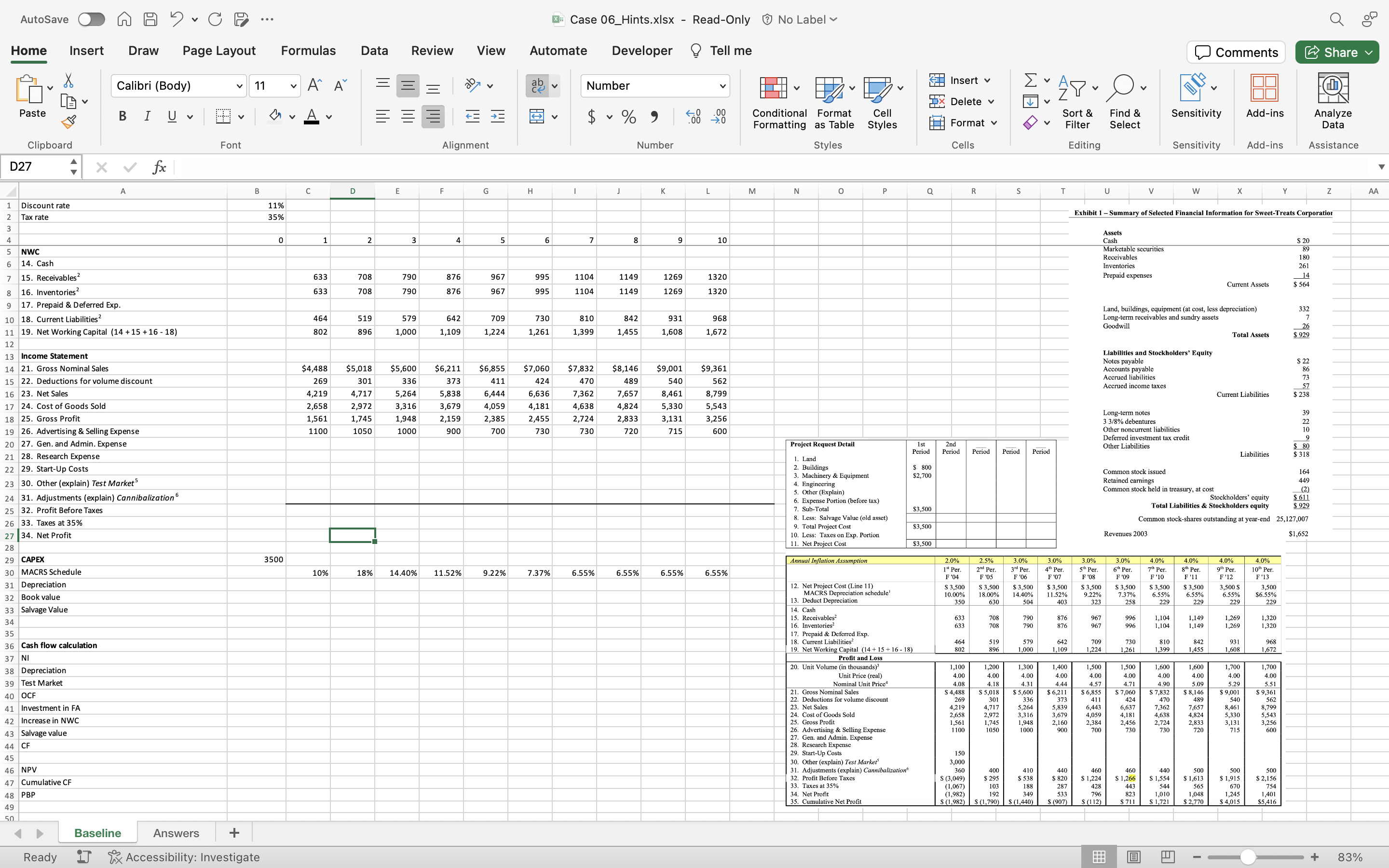Click the Share button
1389x868 pixels.
pos(1337,52)
